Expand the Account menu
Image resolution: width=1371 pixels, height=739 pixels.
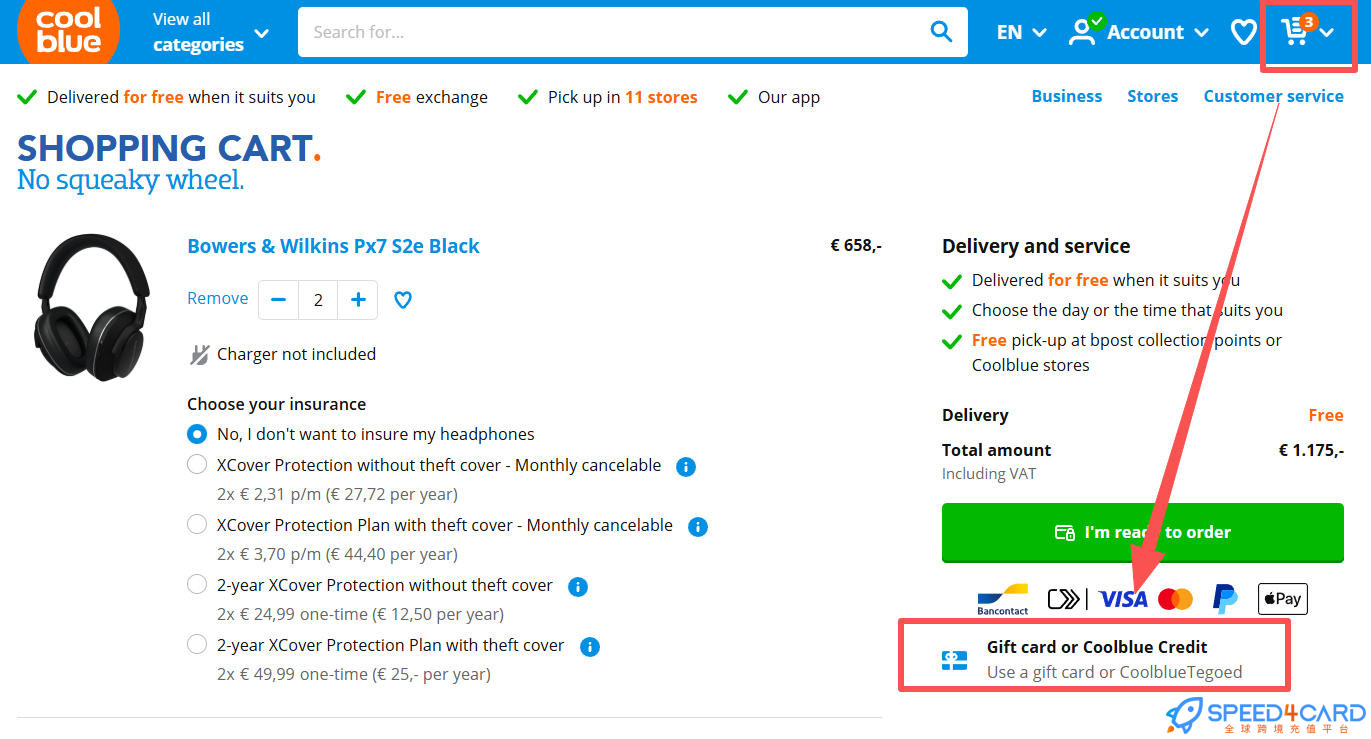[x=1138, y=32]
